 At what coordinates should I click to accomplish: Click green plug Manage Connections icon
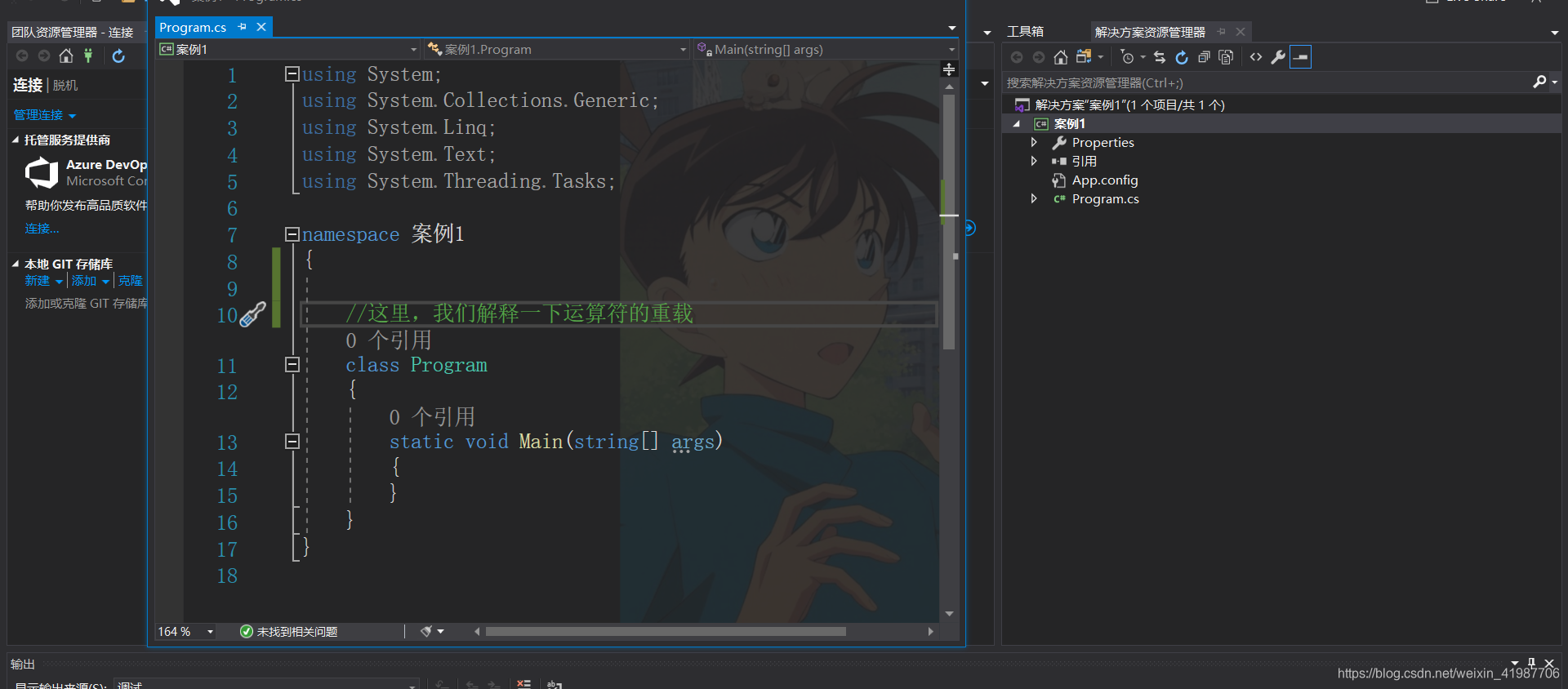pos(88,56)
